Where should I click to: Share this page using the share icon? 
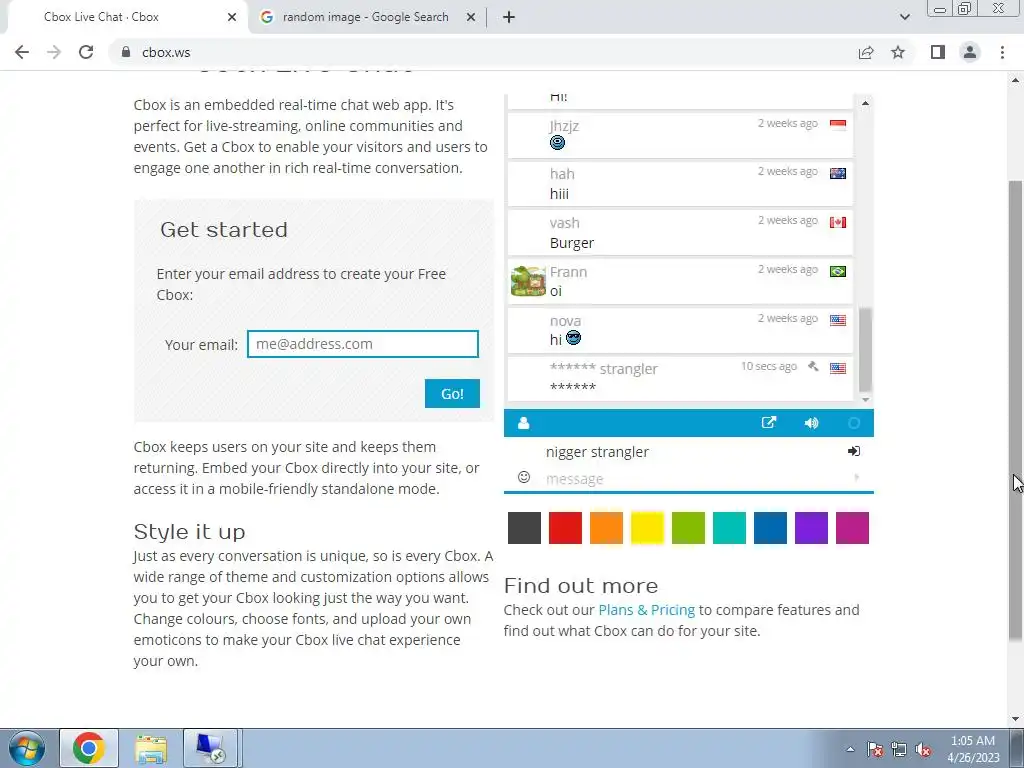click(866, 52)
